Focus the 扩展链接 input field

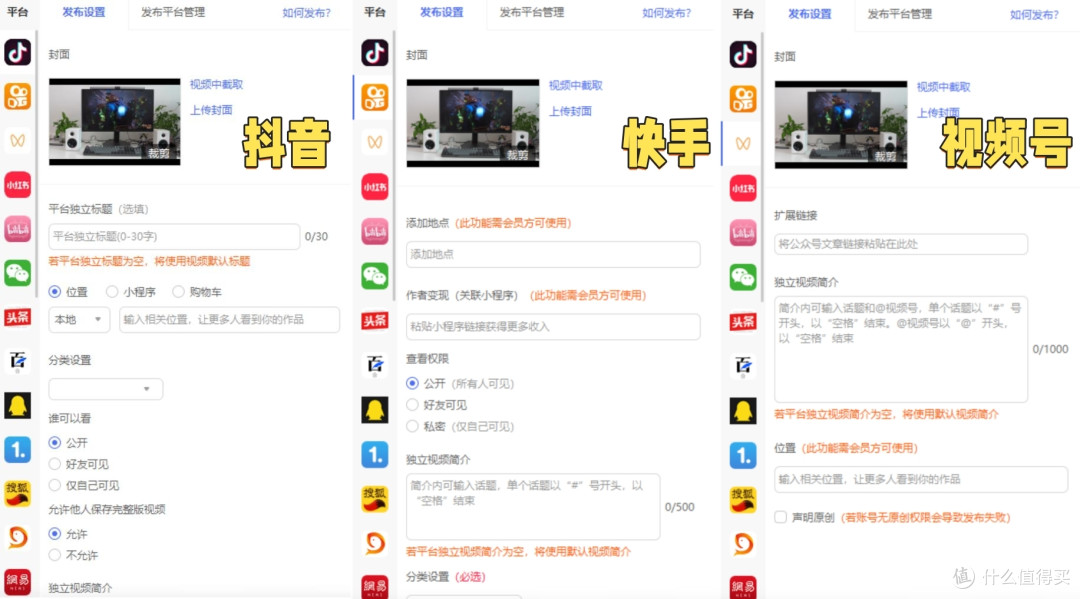[901, 244]
